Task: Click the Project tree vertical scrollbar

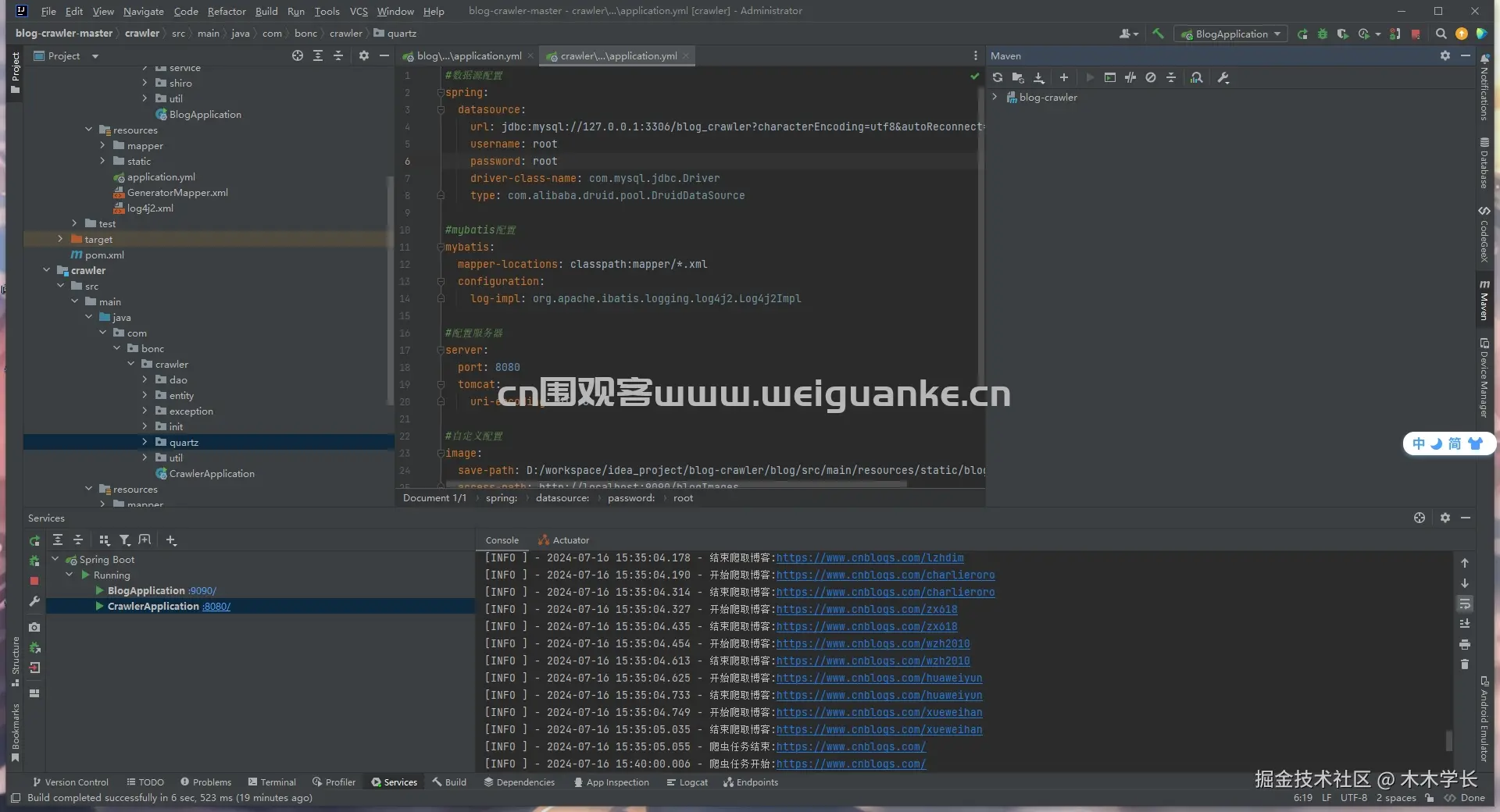Action: coord(390,290)
